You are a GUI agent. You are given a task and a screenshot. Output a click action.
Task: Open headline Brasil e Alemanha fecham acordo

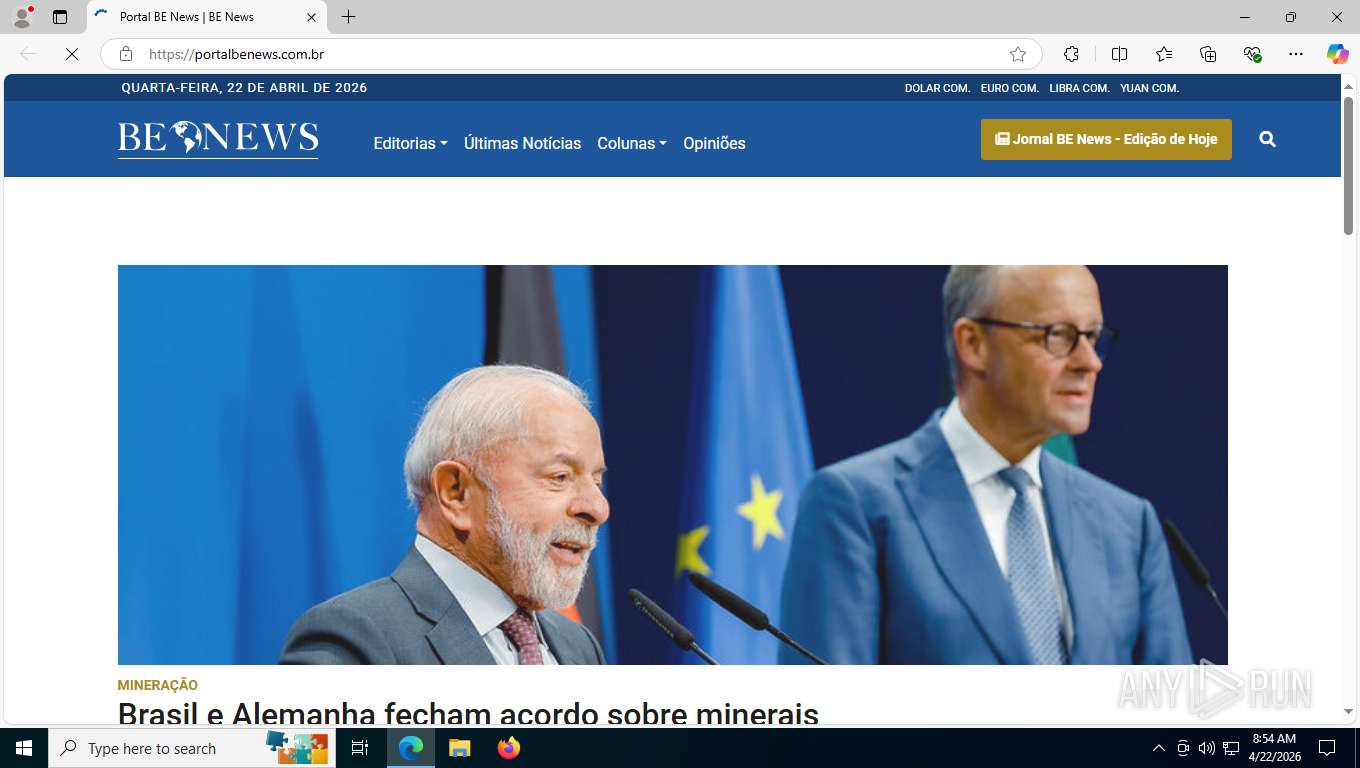(468, 713)
